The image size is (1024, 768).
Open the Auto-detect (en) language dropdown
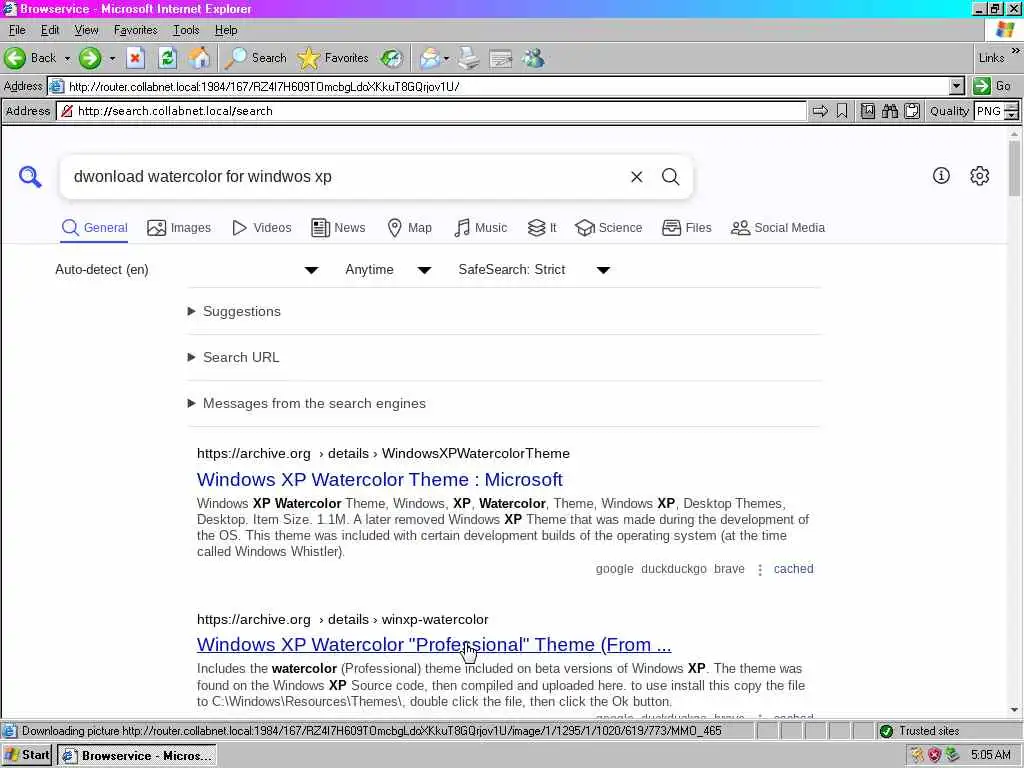pos(187,270)
